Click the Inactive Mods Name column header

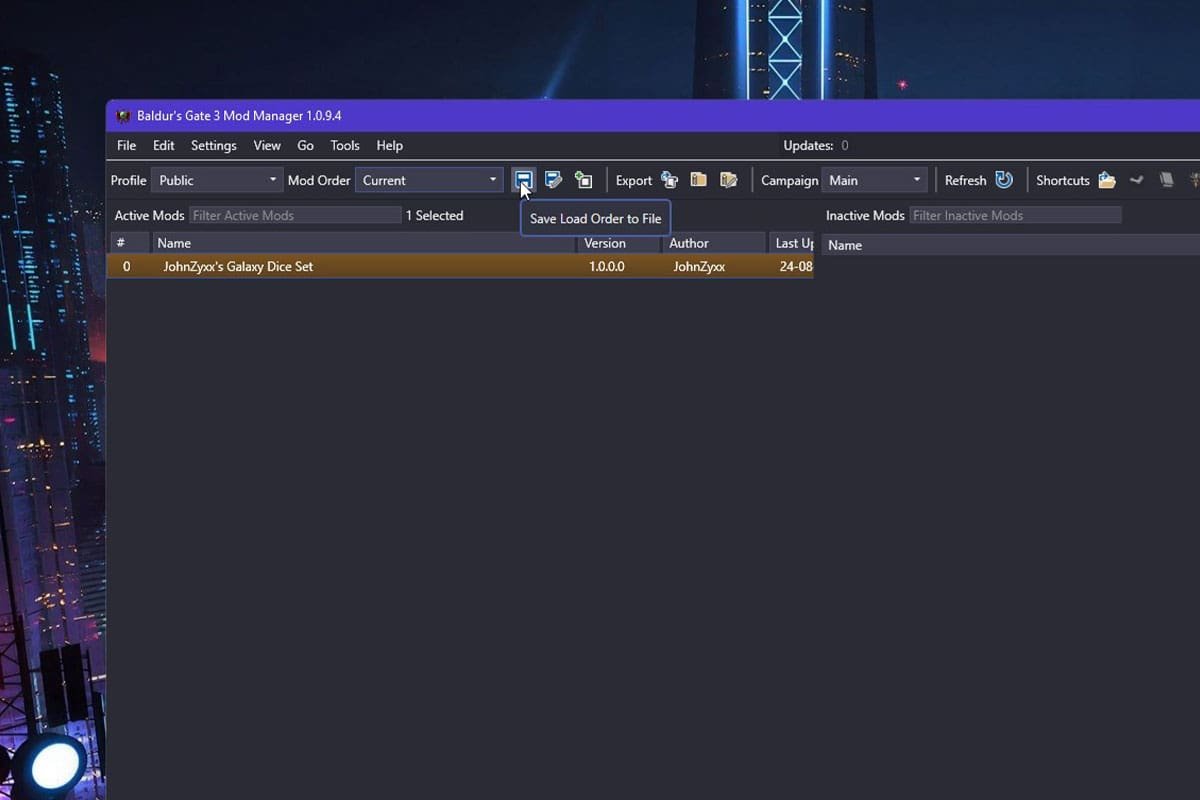click(x=1011, y=245)
